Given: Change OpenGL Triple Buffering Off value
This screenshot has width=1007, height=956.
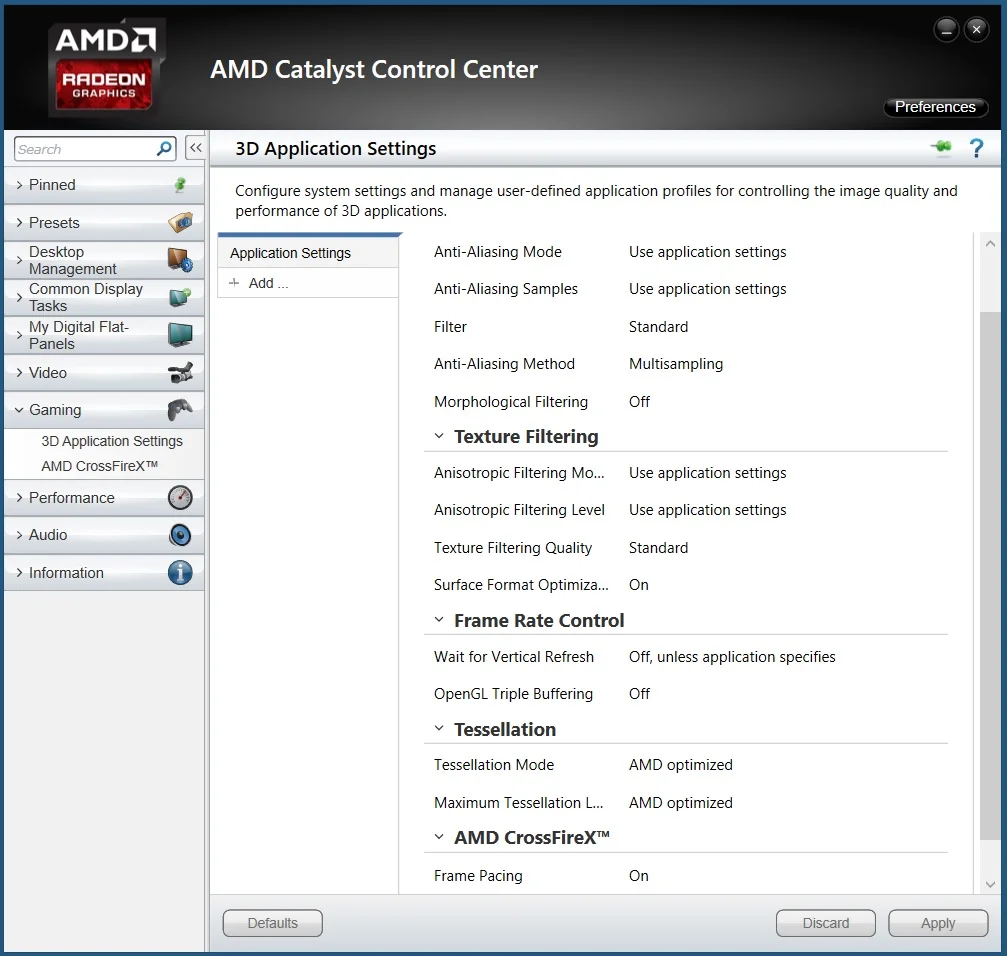Looking at the screenshot, I should [640, 694].
